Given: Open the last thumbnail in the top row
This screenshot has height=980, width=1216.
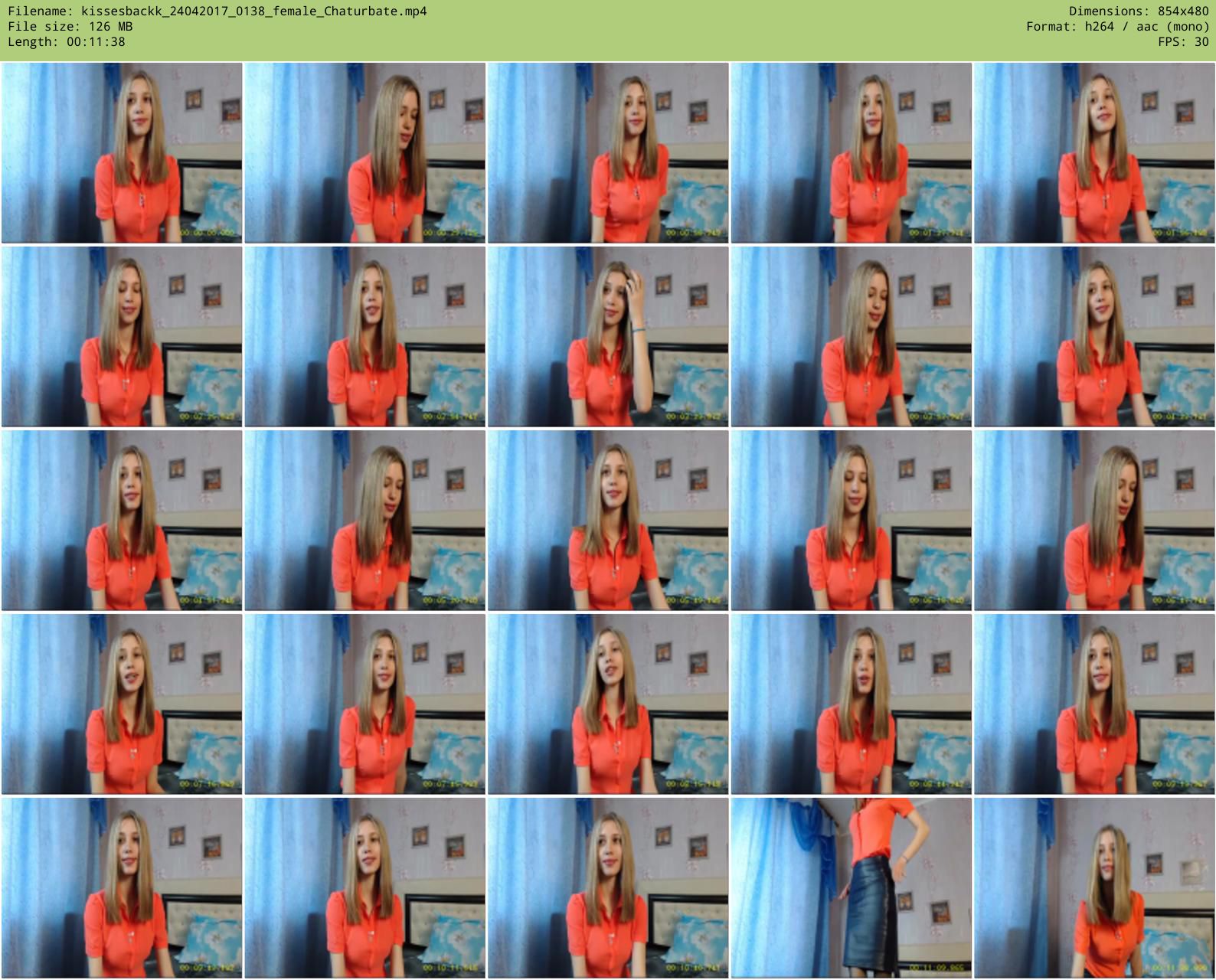Looking at the screenshot, I should [1094, 153].
